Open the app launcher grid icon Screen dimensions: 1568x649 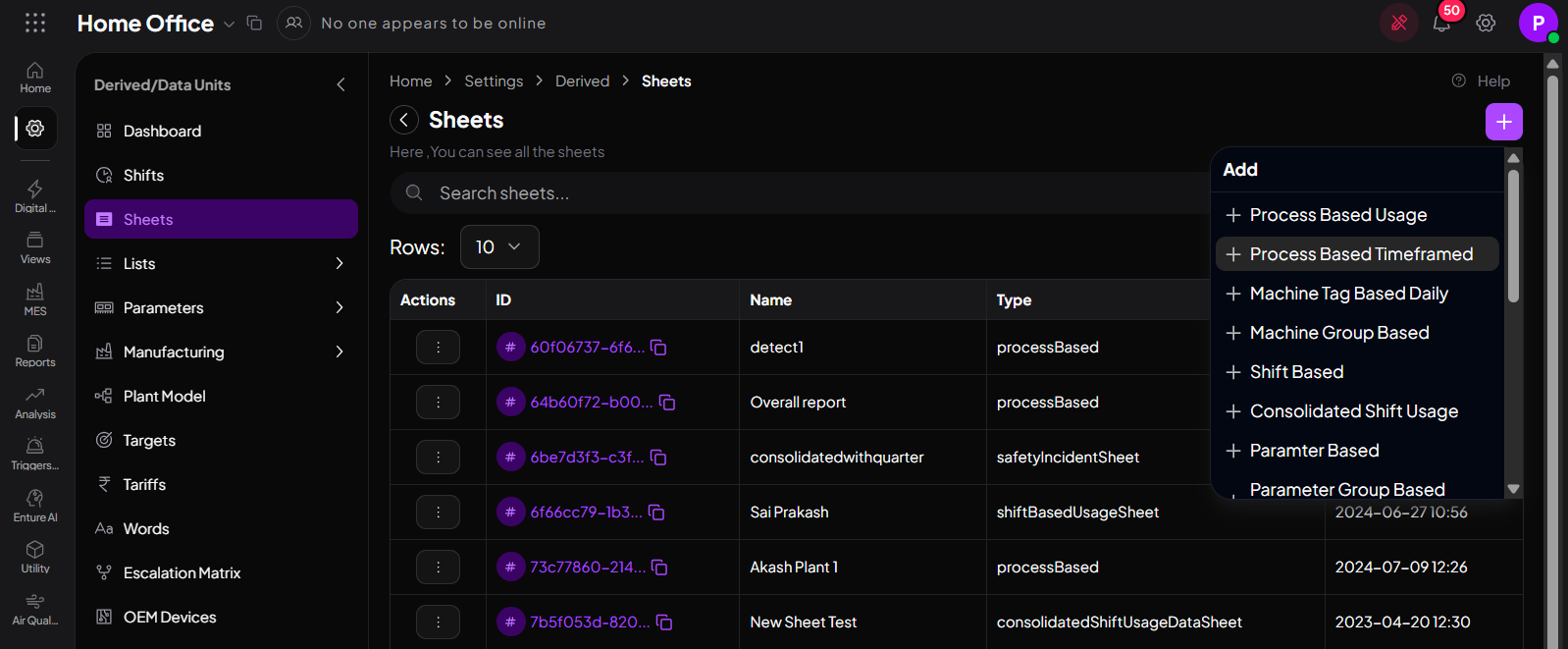point(35,23)
